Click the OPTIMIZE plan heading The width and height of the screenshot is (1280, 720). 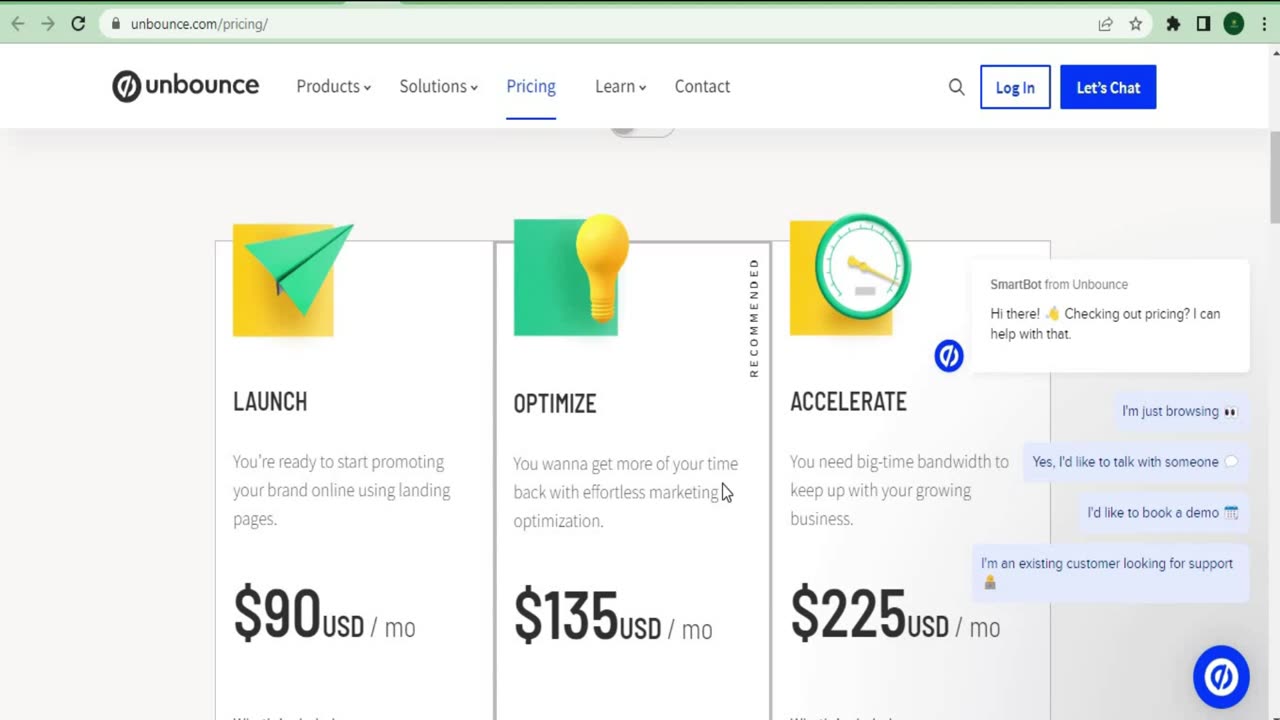[x=554, y=404]
